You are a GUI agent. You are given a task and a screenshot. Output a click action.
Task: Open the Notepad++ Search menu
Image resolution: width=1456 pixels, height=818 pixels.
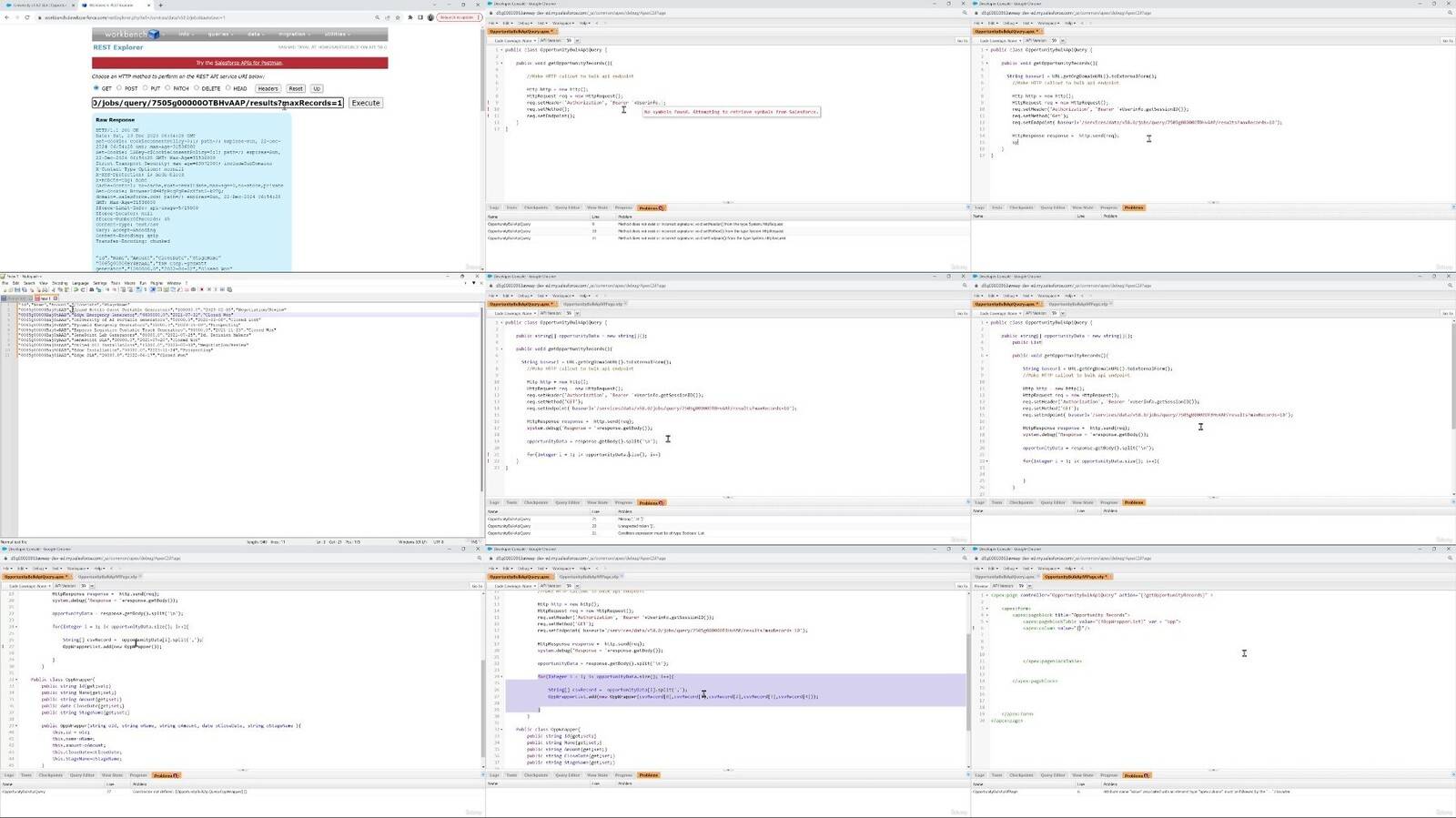(29, 283)
